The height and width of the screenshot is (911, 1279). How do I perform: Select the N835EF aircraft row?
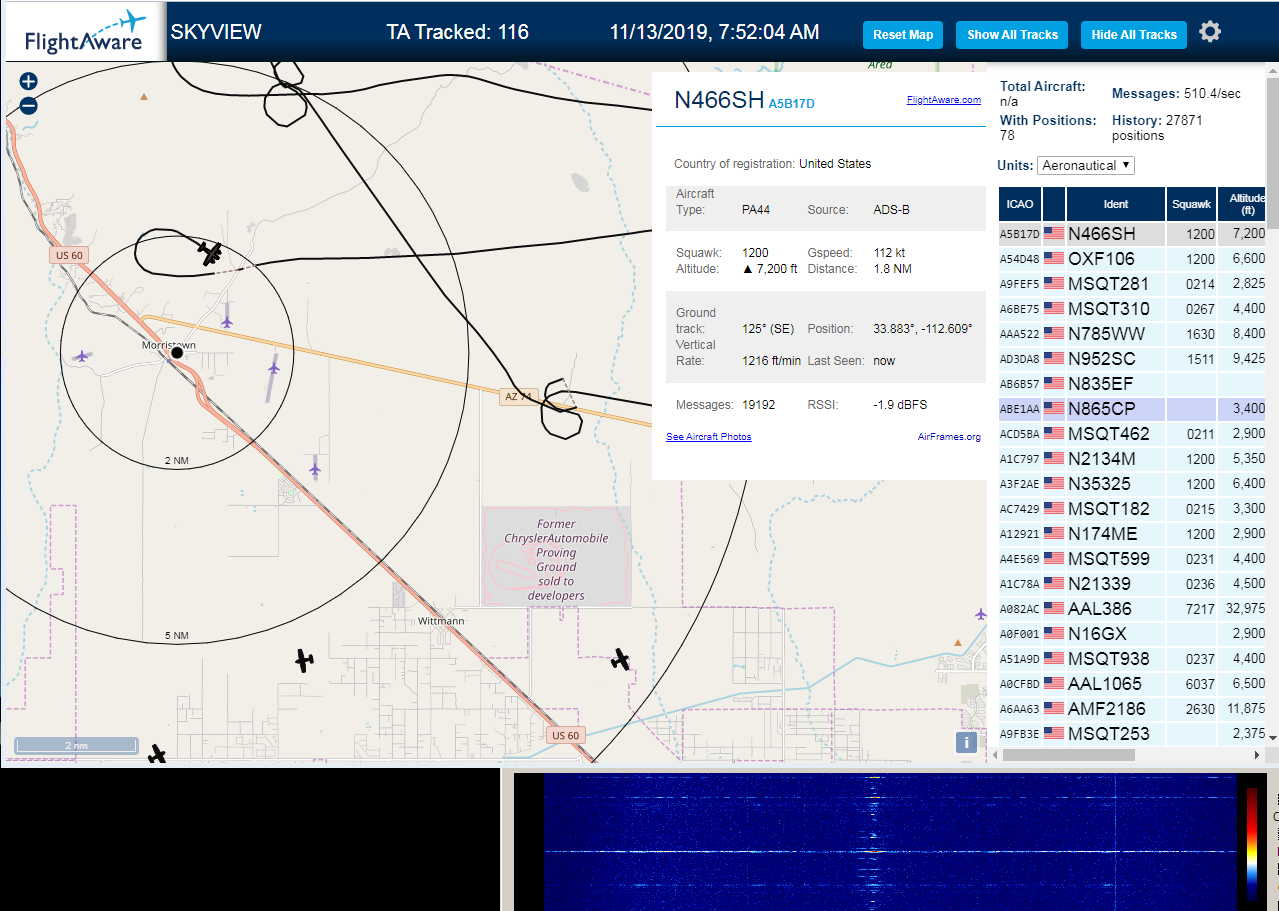1132,384
